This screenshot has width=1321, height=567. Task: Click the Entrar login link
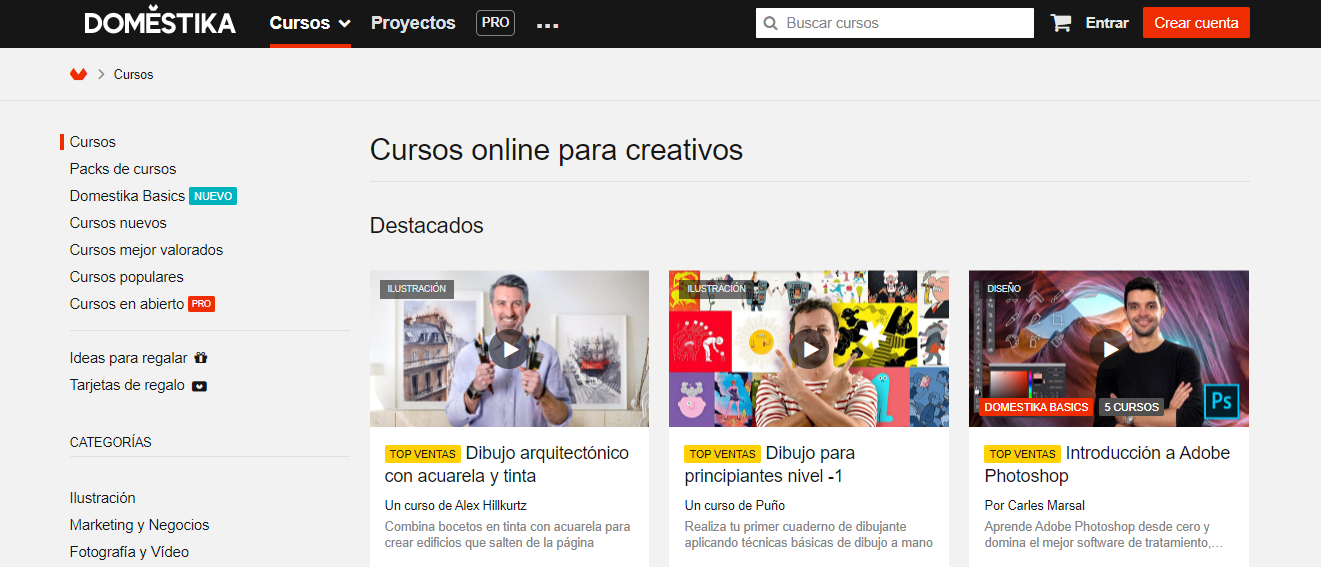1107,23
